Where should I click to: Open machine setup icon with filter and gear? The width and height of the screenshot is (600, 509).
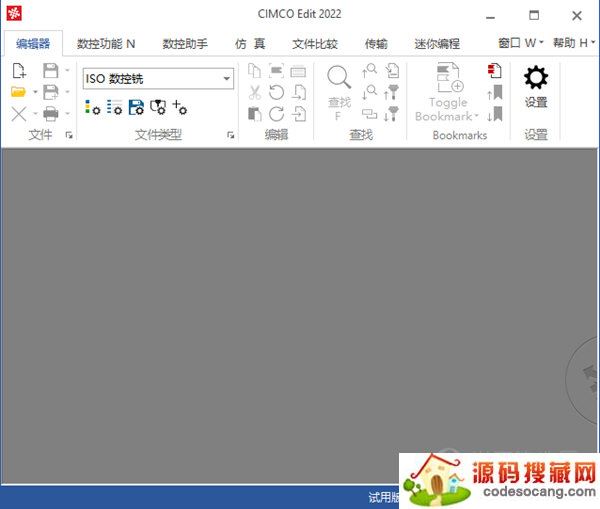tap(158, 108)
